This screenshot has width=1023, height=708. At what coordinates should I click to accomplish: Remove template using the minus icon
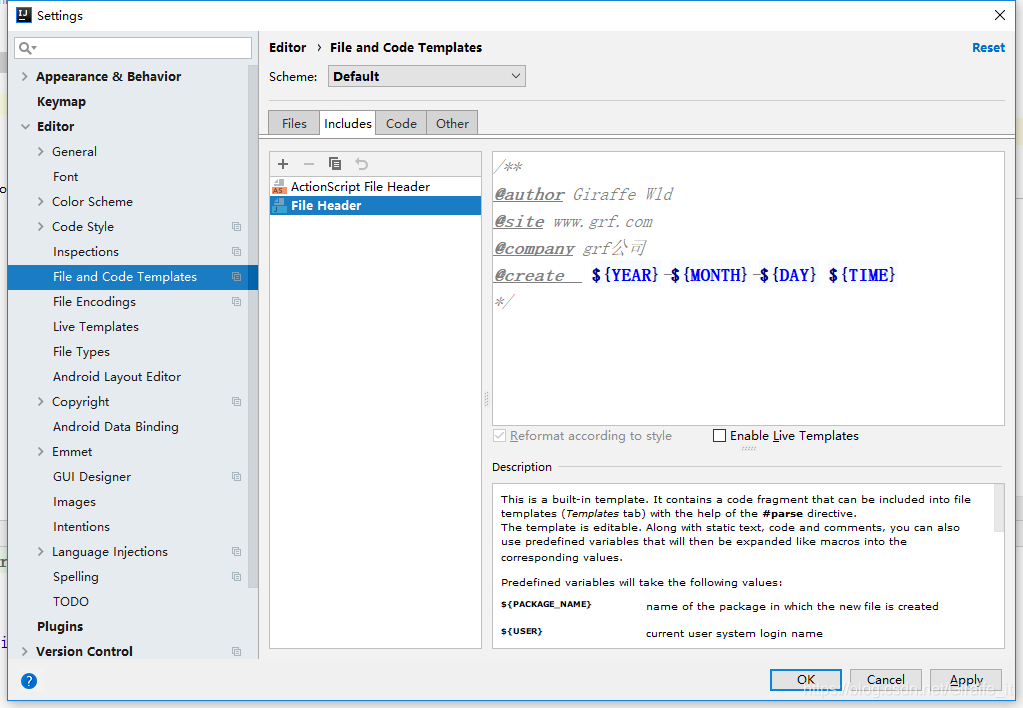coord(309,164)
